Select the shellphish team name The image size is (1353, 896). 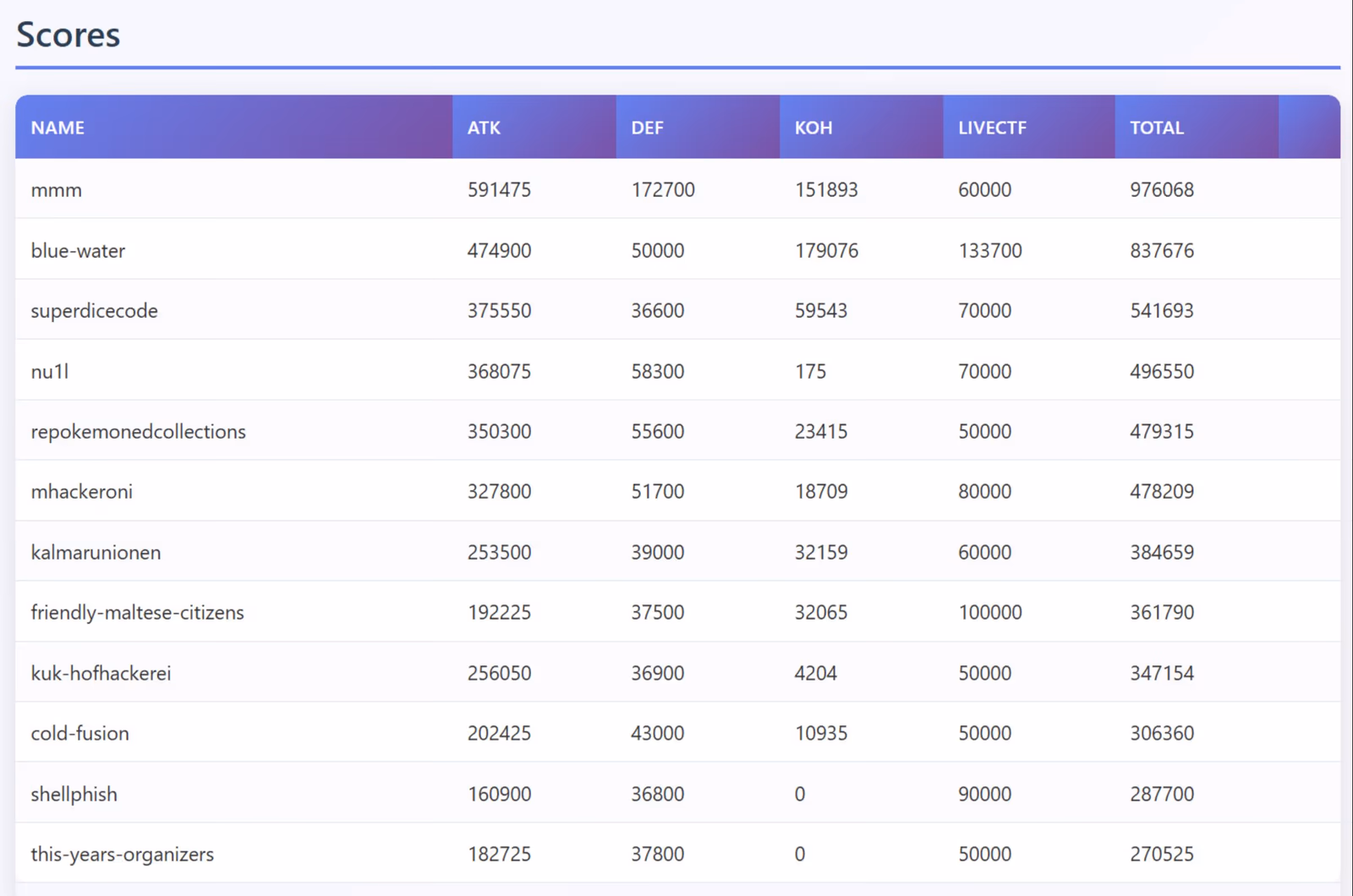click(74, 795)
